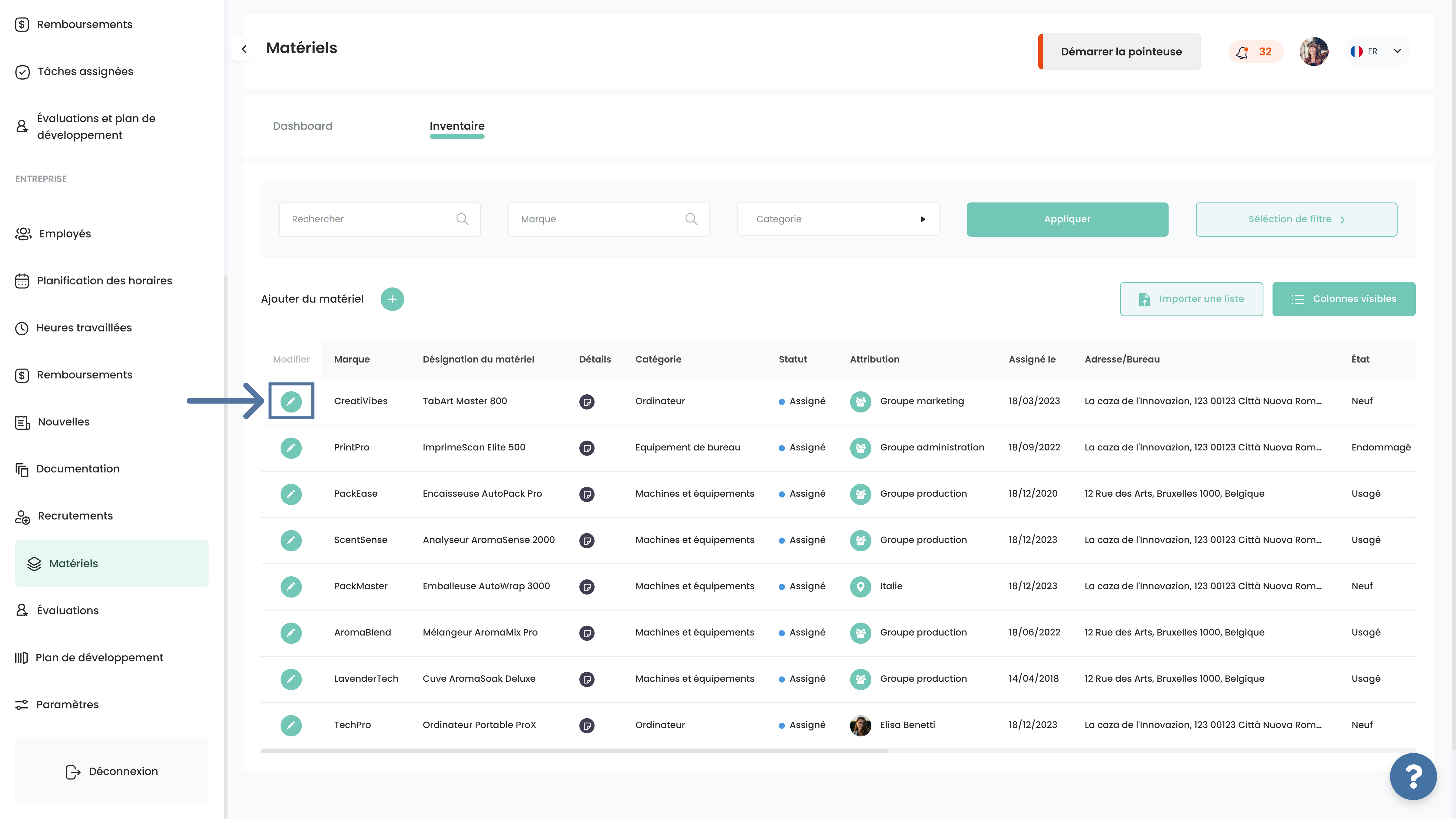Click the Ajouter du matériel label
1456x819 pixels.
point(312,299)
